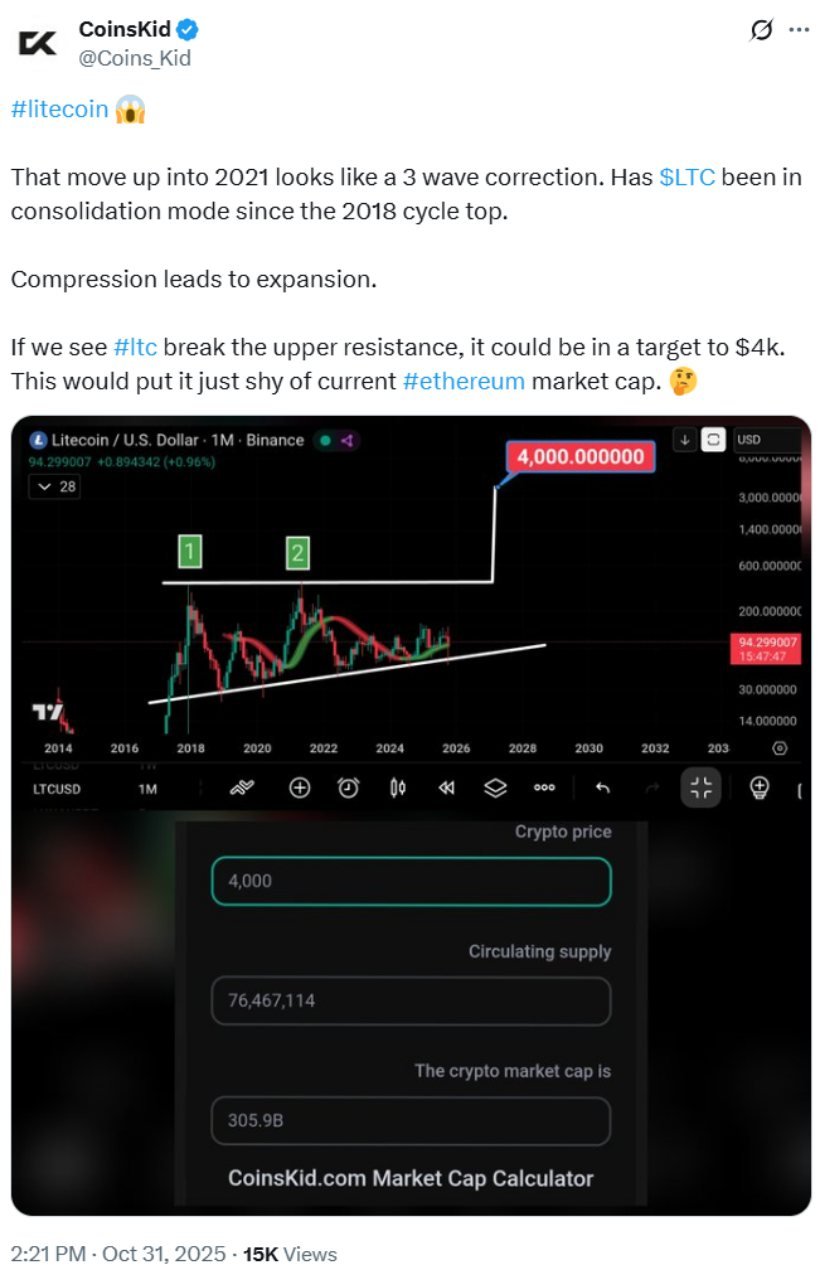This screenshot has width=825, height=1270.
Task: Open the USD currency dropdown
Action: [766, 440]
